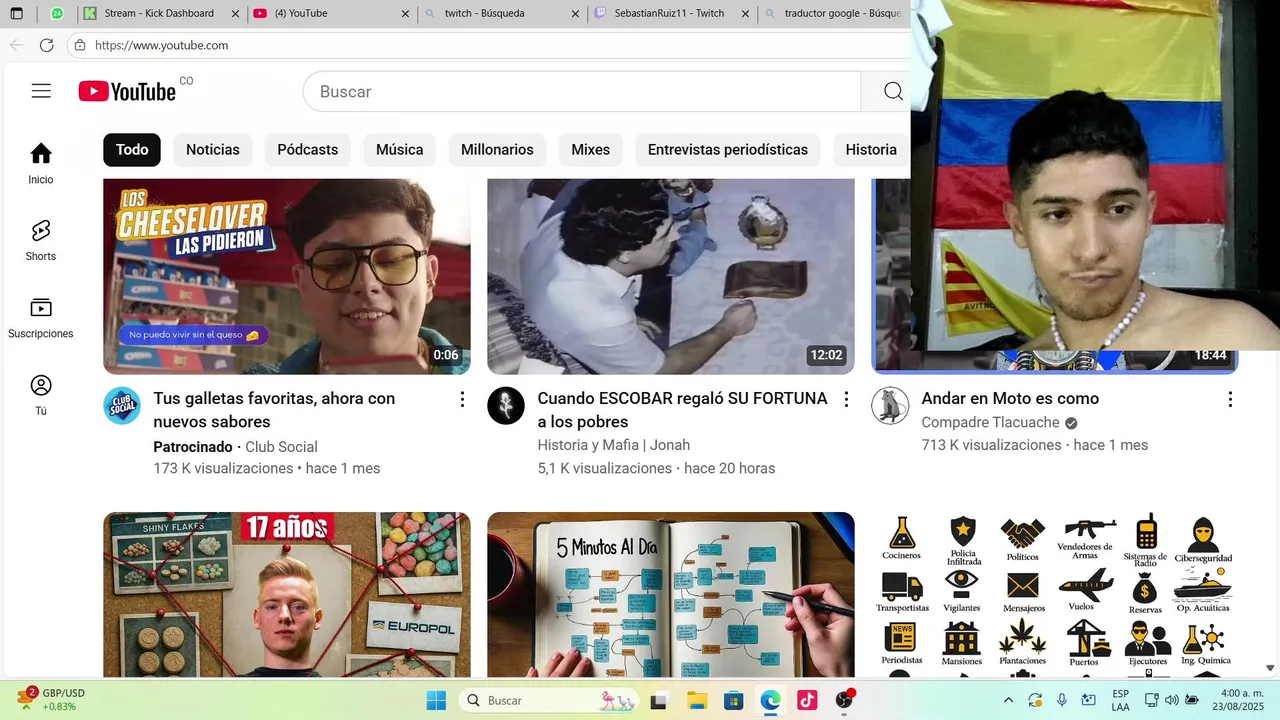Viewport: 1280px width, 720px height.
Task: Select the Entrevistas periodísticas filter chip
Action: click(x=728, y=149)
